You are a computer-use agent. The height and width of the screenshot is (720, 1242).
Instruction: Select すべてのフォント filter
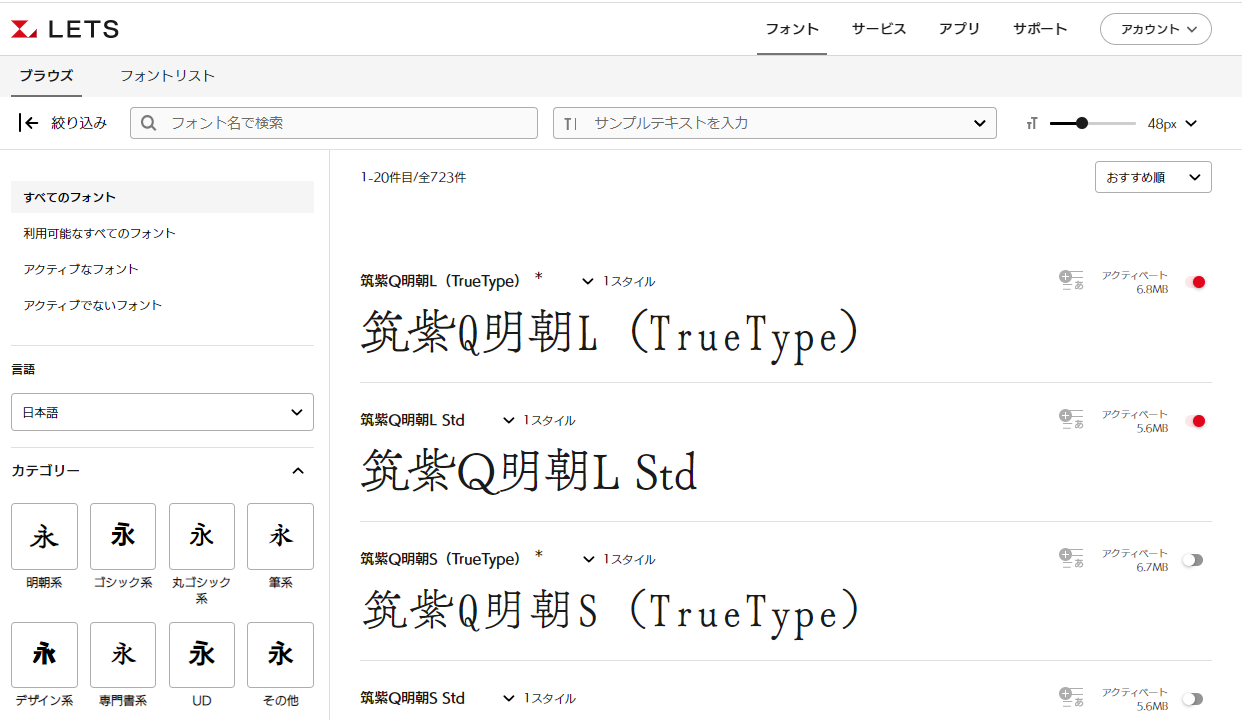[162, 197]
